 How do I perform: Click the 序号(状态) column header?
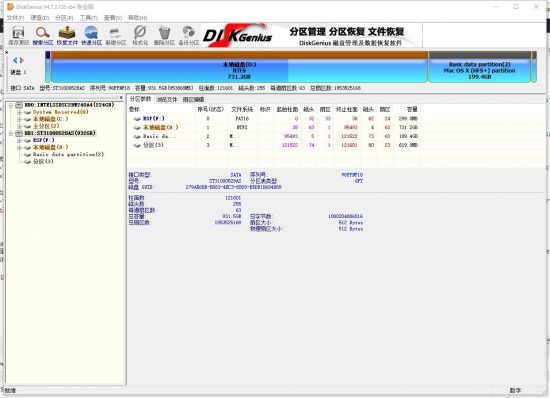tap(210, 109)
